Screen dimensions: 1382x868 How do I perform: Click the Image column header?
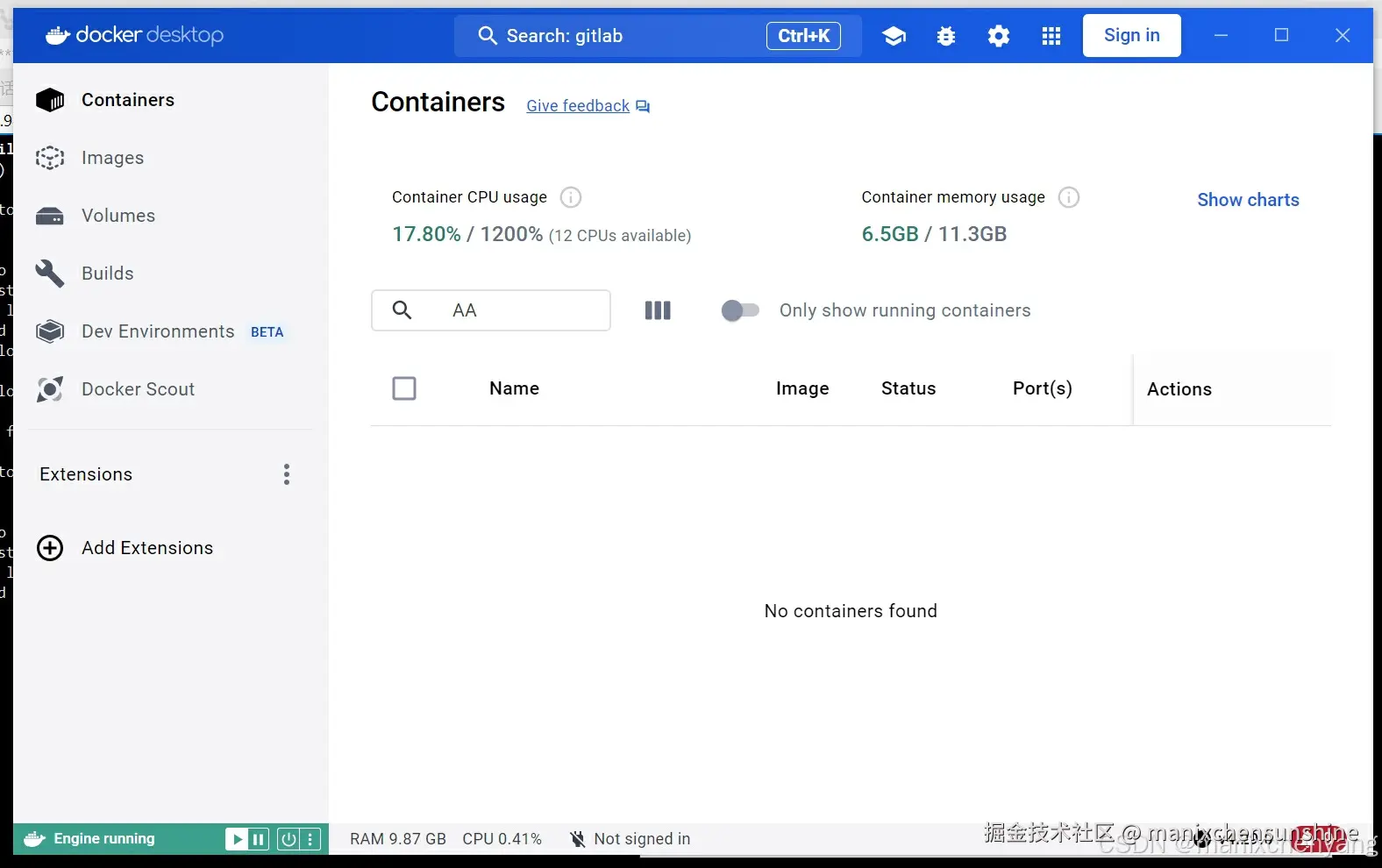coord(802,388)
